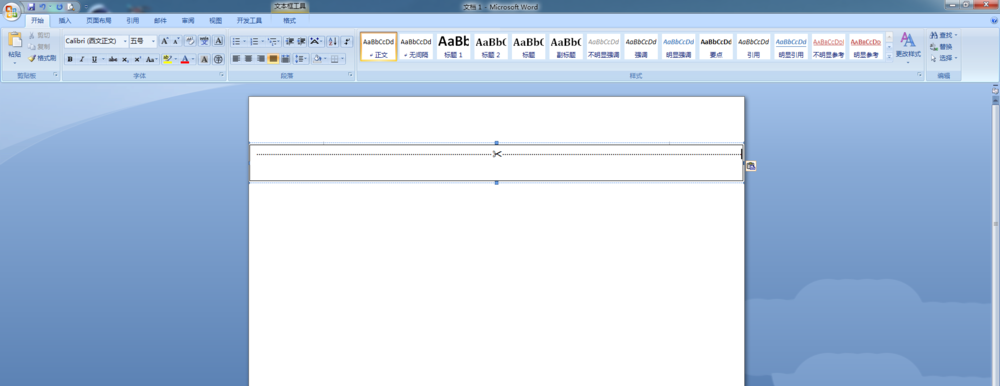This screenshot has width=1000, height=386.
Task: Center the text alignment
Action: tap(248, 59)
